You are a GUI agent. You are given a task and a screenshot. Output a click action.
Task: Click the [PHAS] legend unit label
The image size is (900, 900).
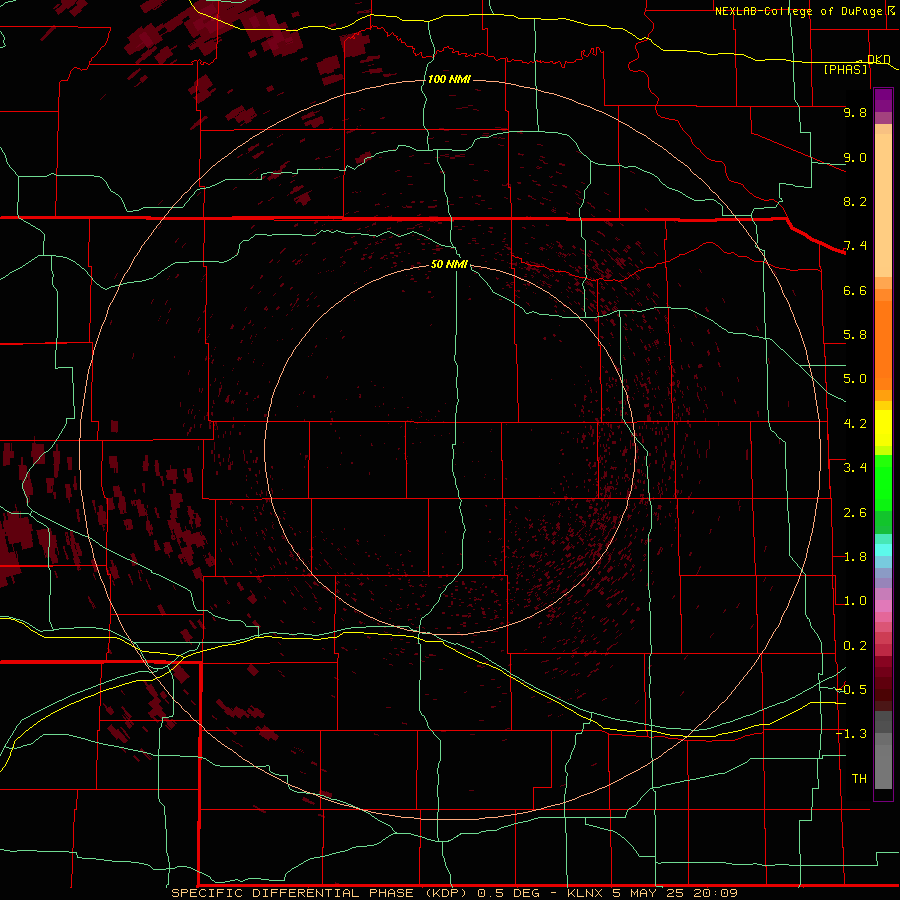pos(846,69)
